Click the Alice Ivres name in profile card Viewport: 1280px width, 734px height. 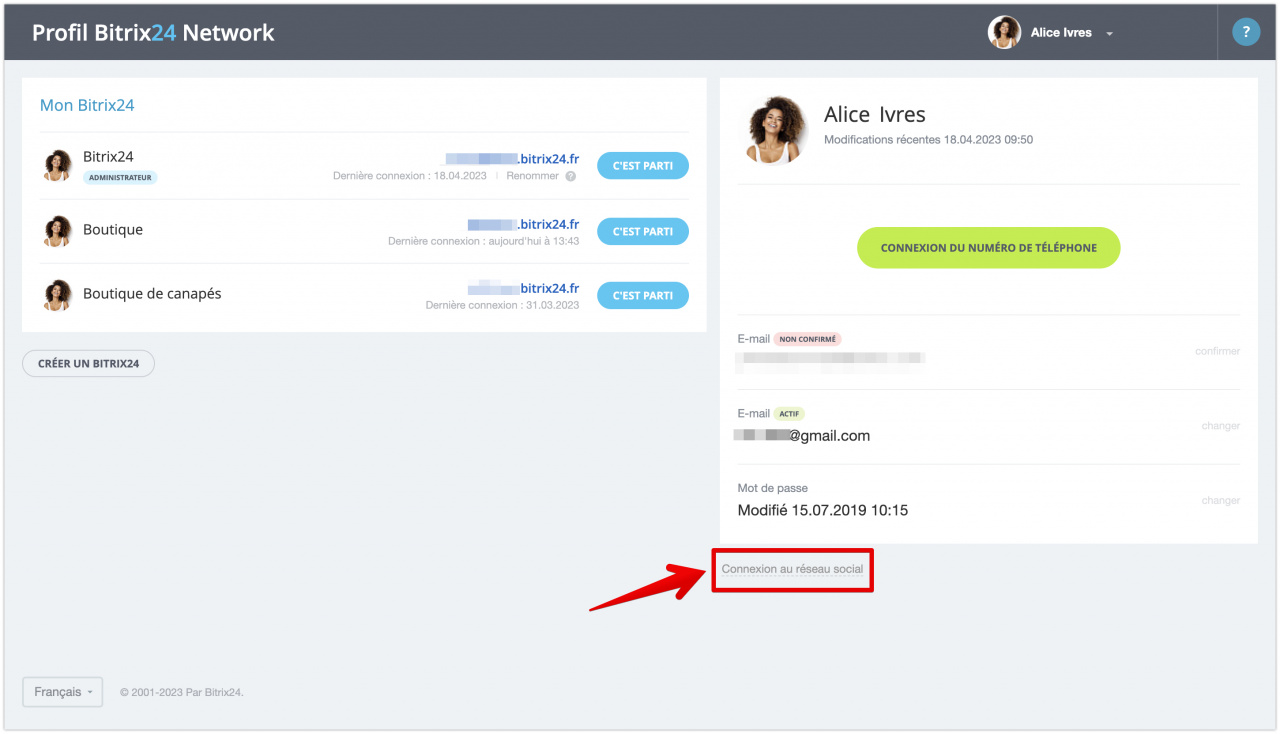pos(875,115)
